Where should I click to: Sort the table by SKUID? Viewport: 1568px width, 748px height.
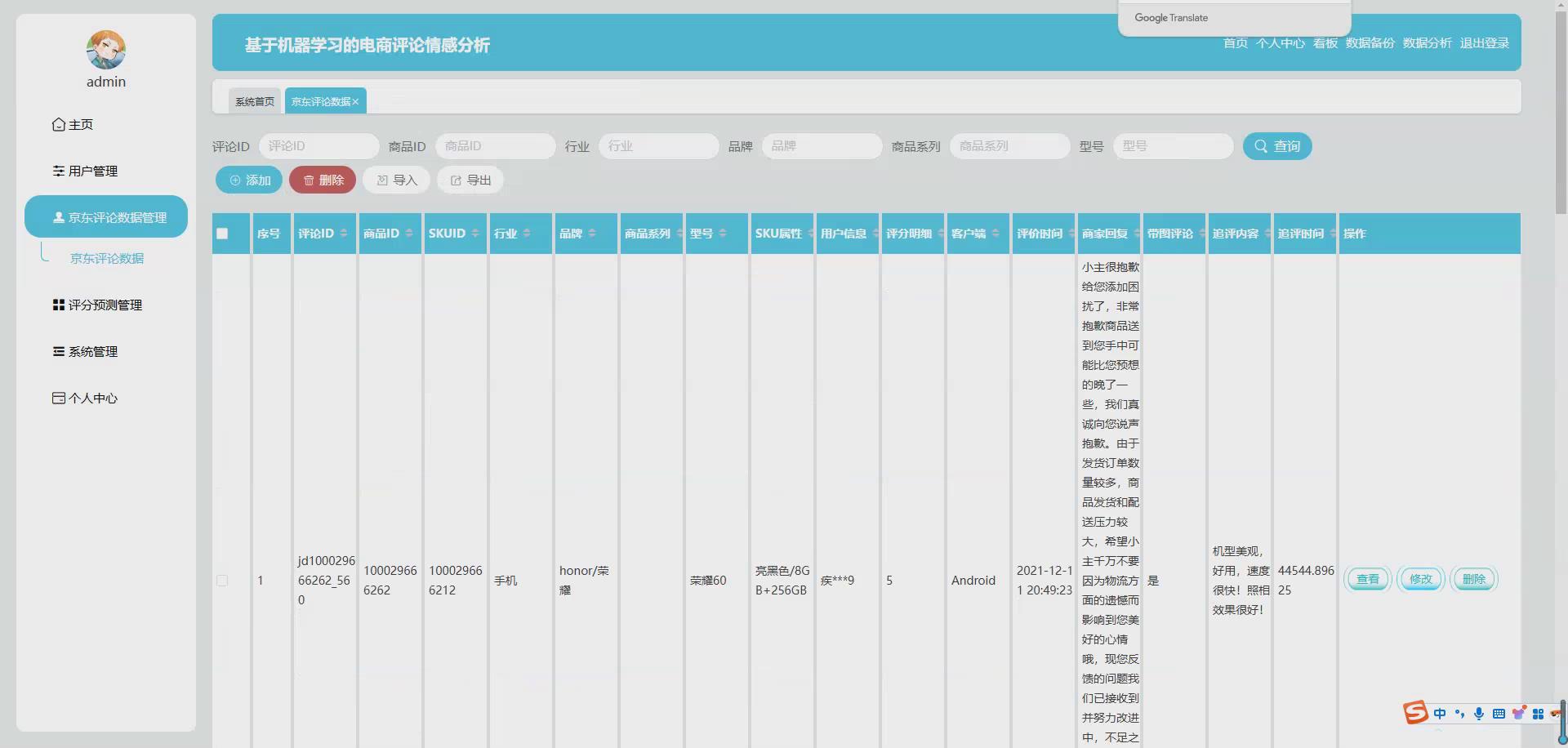pyautogui.click(x=475, y=234)
